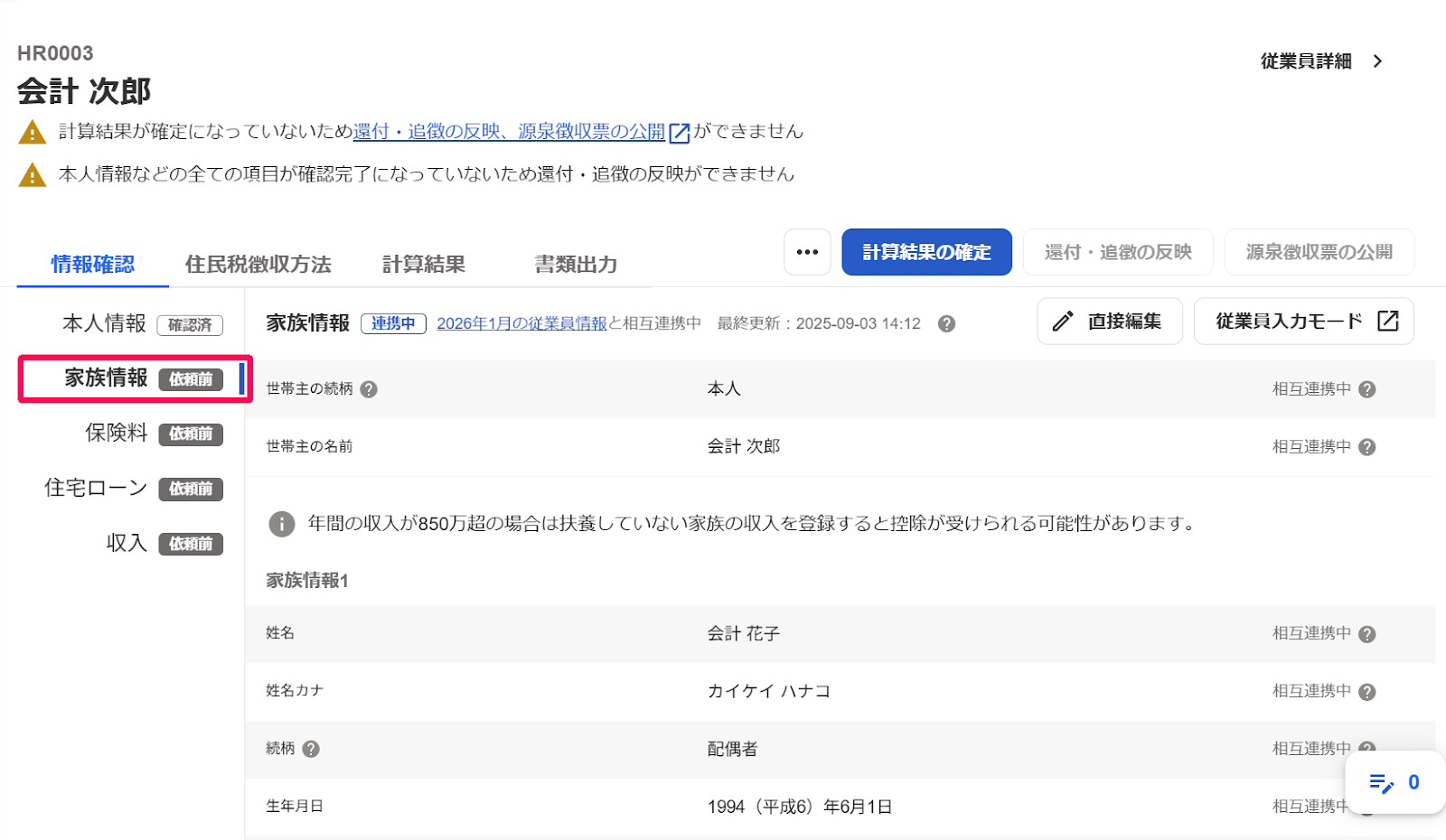Image resolution: width=1446 pixels, height=840 pixels.
Task: Open the 計算結果 tab
Action: (423, 264)
